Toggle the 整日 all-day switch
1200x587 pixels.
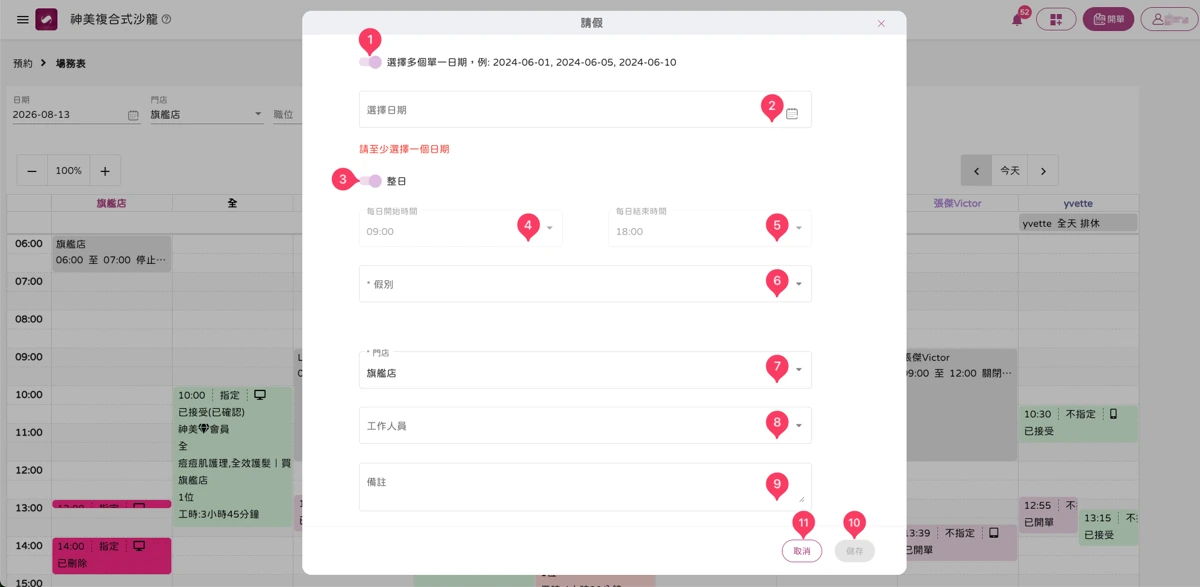[370, 181]
